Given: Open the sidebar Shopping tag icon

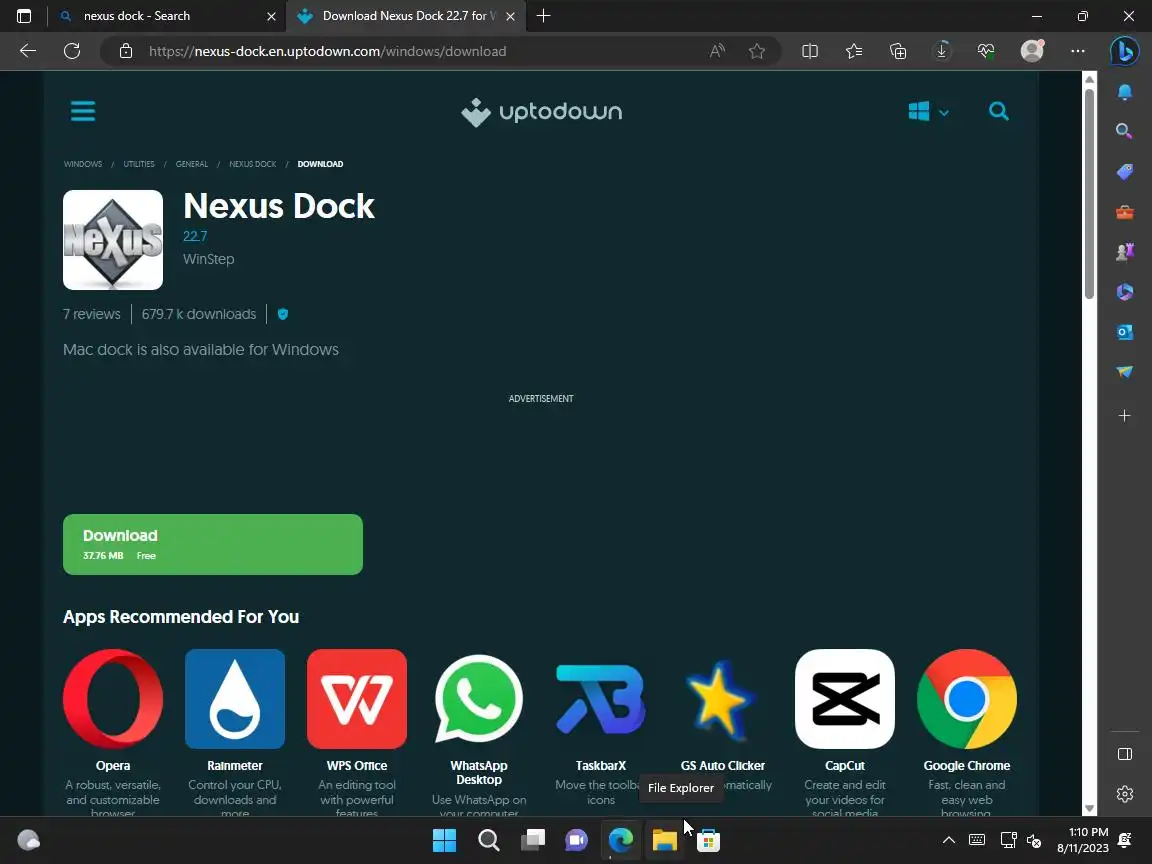Looking at the screenshot, I should 1125,172.
